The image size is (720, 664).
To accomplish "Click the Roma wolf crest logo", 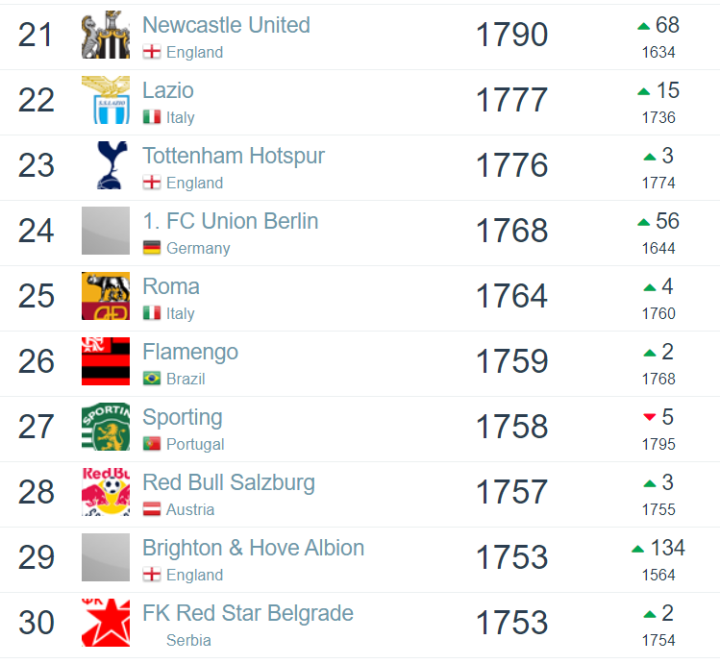I will coord(105,296).
